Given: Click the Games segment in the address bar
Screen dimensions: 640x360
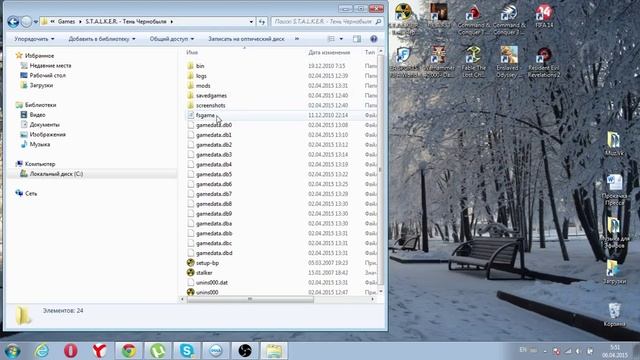Looking at the screenshot, I should 66,22.
